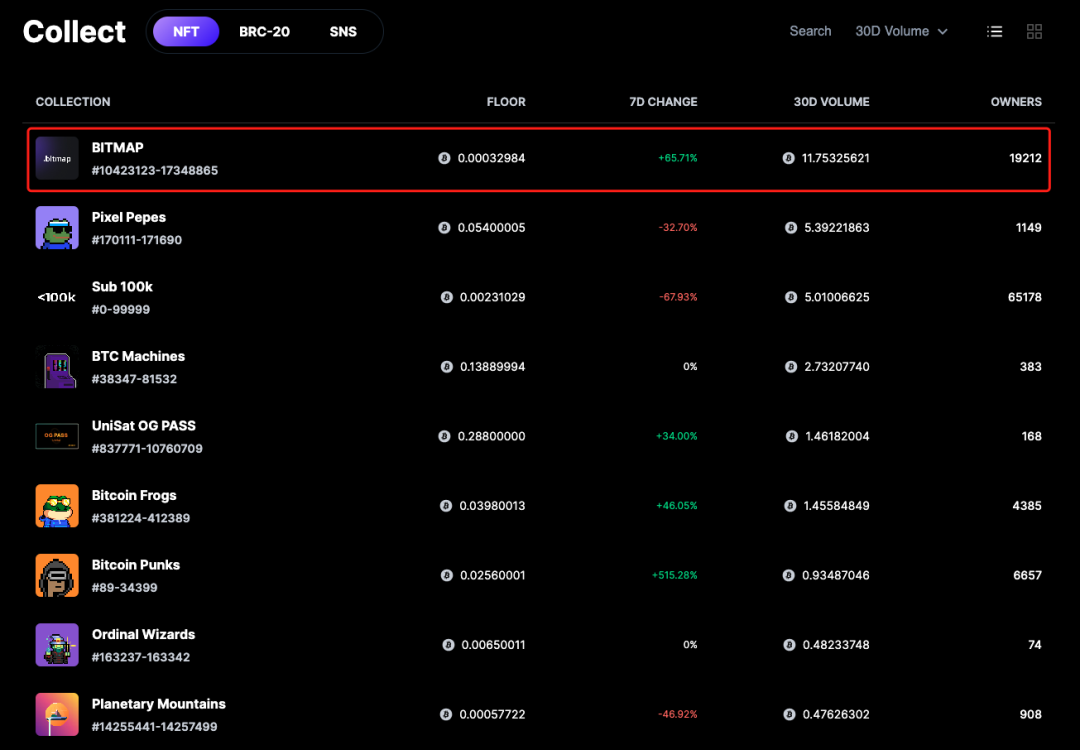Click BITMAP owners count 19212

(x=1026, y=158)
